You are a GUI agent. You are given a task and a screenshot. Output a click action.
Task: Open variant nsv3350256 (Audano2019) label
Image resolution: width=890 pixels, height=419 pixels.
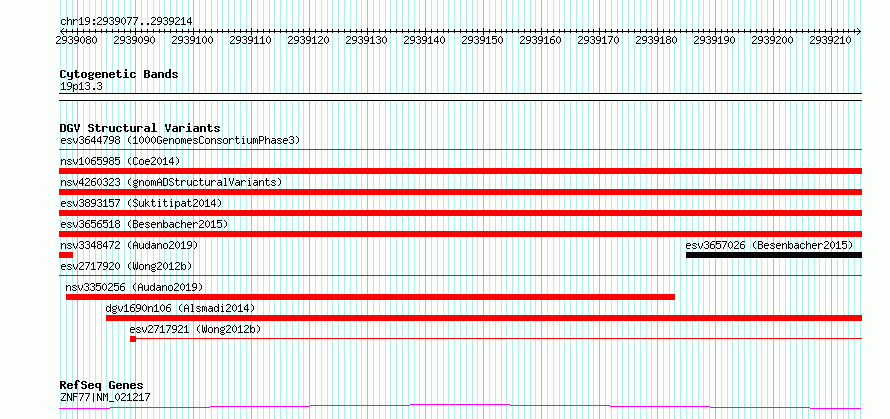pos(135,287)
